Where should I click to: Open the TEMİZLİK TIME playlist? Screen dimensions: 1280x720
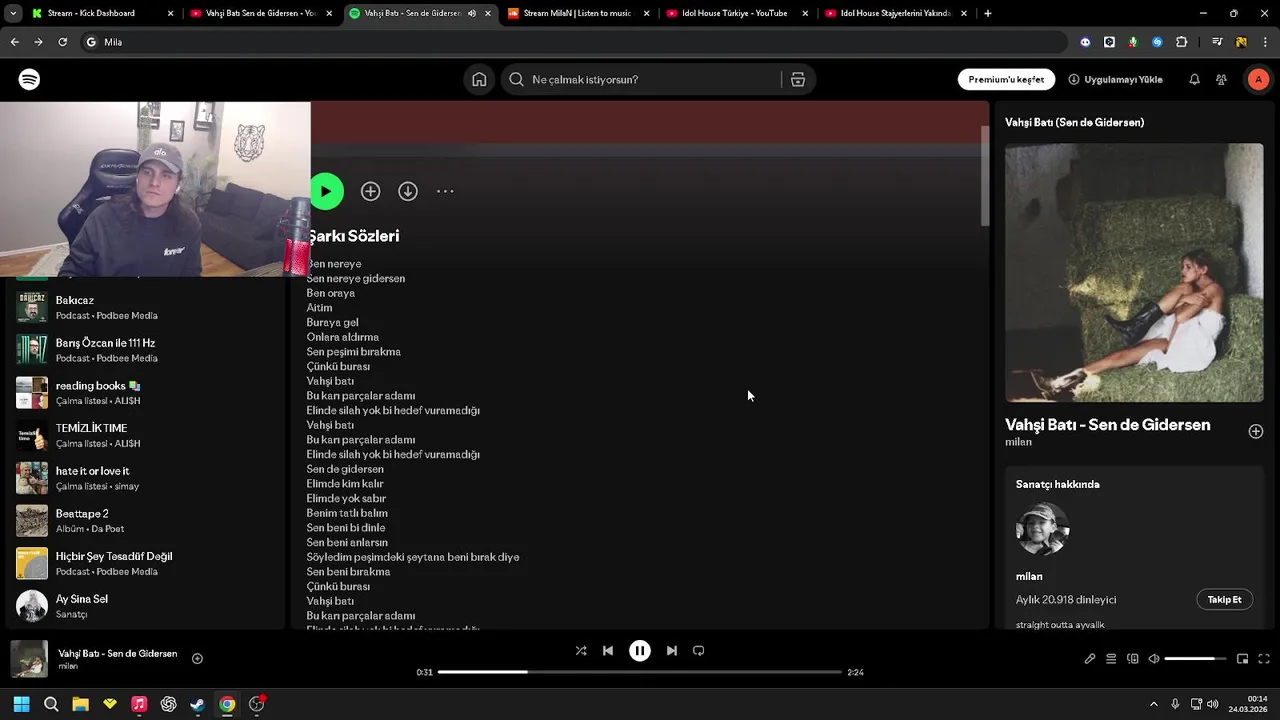143,435
